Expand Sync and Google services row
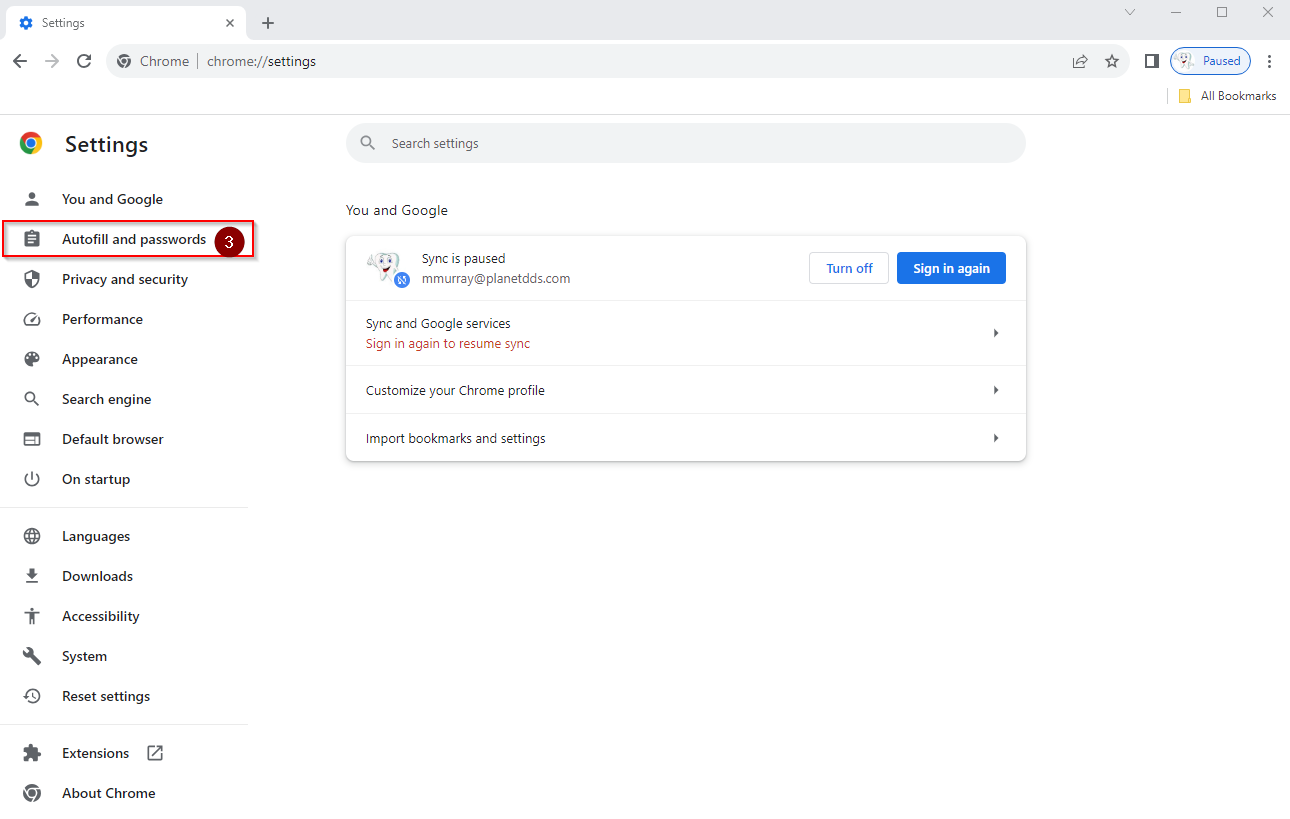1290x819 pixels. pos(686,333)
